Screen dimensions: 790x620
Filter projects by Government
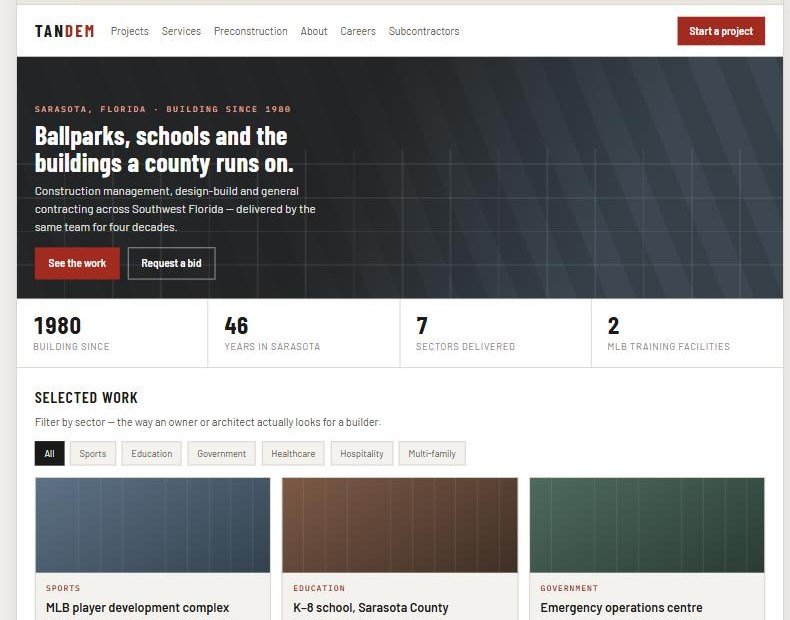pyautogui.click(x=222, y=454)
